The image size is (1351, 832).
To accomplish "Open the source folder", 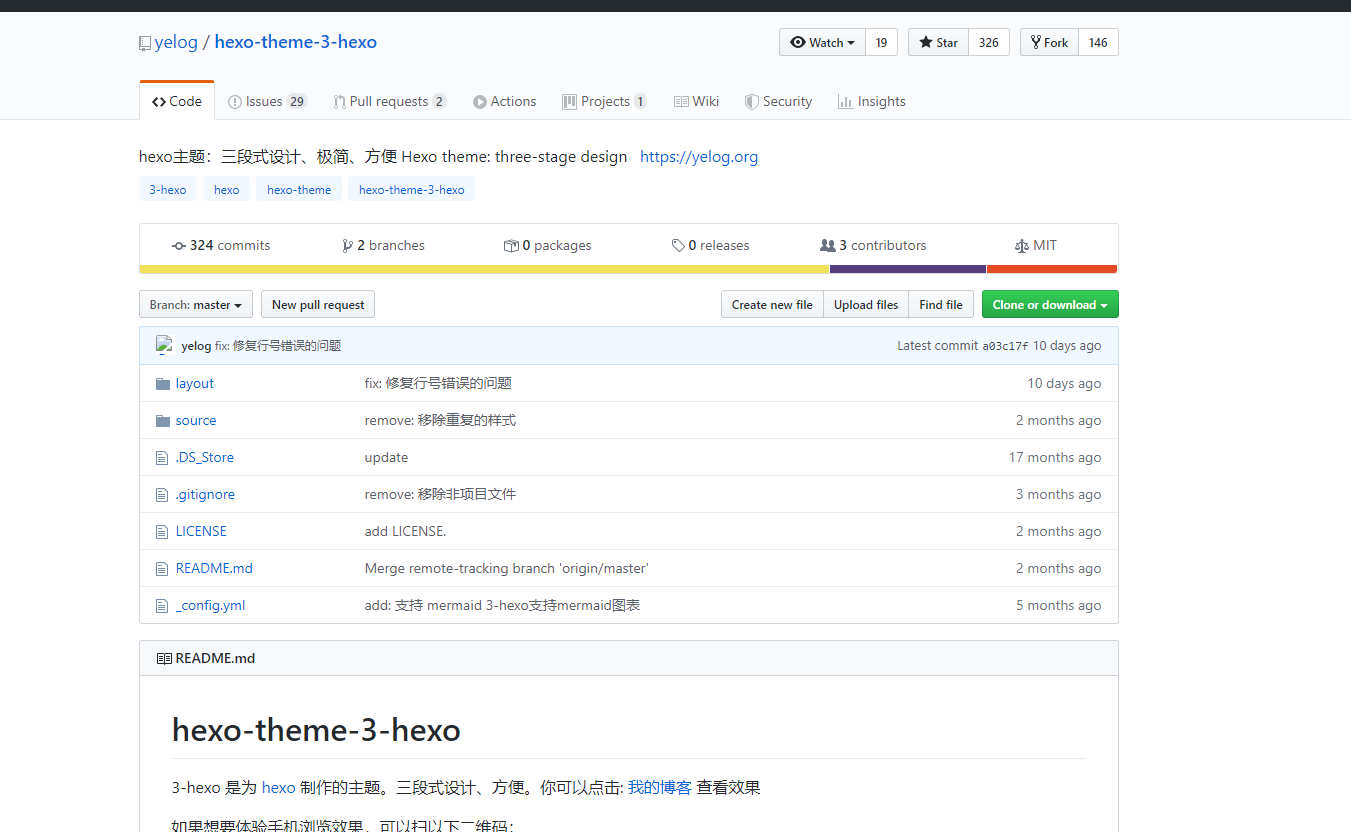I will [x=196, y=421].
